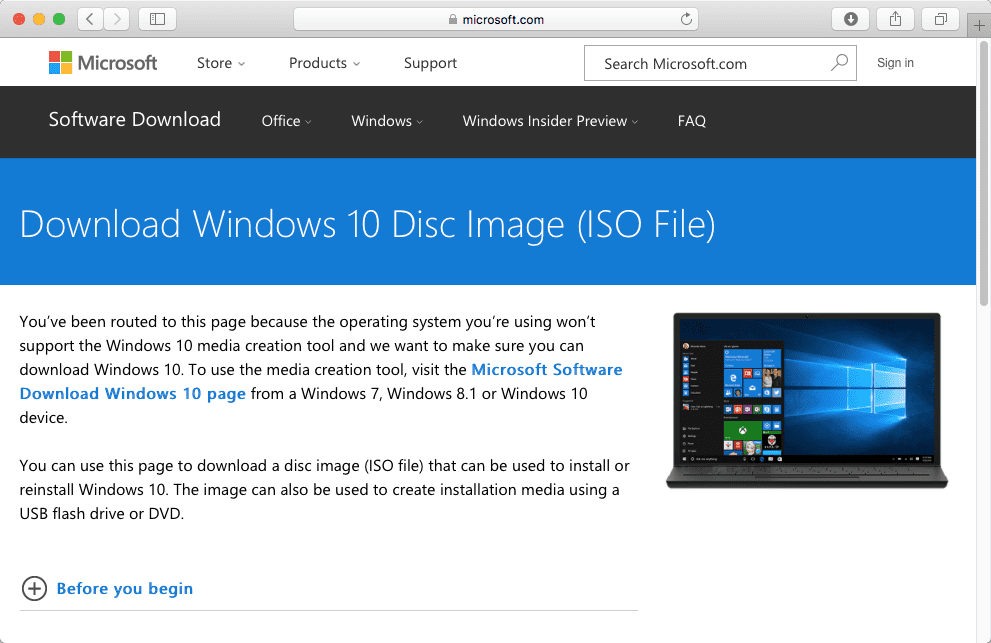Show the Safari sidebar
The height and width of the screenshot is (643, 991).
(157, 19)
